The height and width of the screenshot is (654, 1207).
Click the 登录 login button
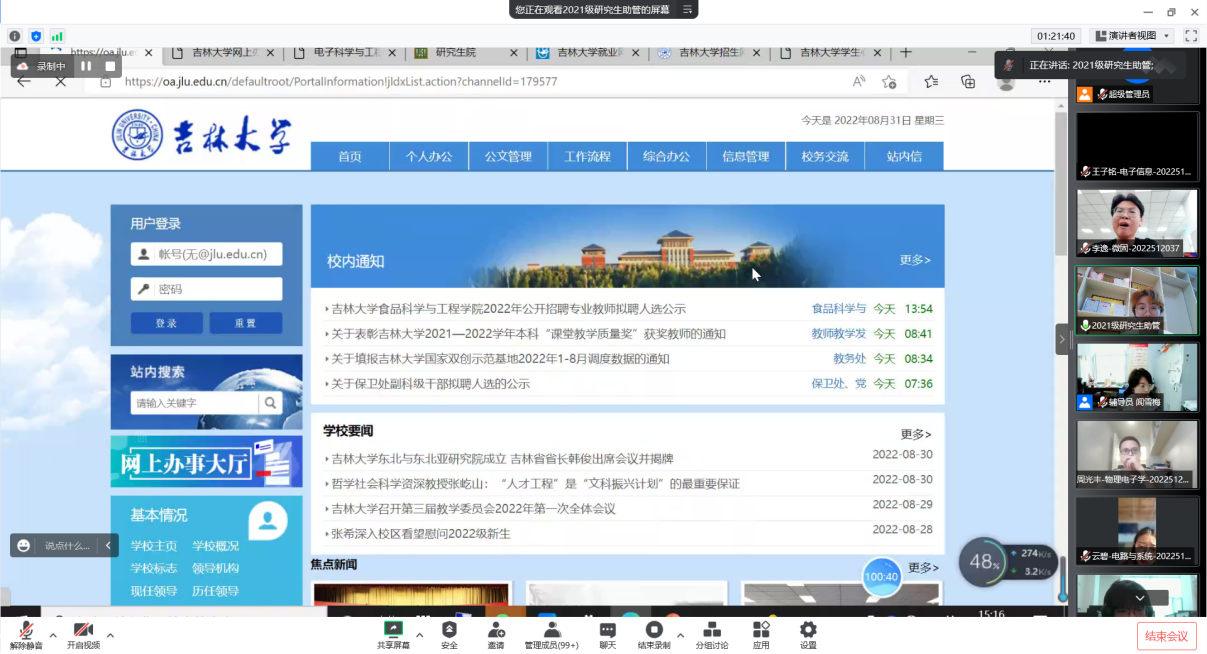(166, 323)
